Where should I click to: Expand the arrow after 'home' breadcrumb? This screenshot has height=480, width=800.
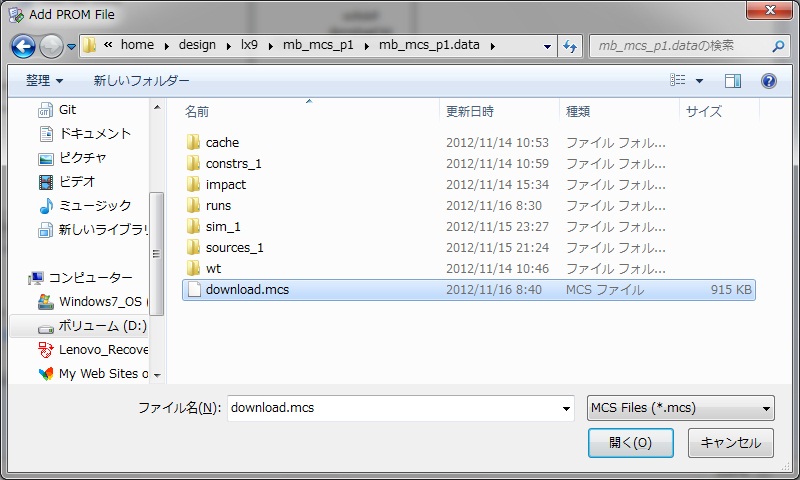pyautogui.click(x=167, y=46)
